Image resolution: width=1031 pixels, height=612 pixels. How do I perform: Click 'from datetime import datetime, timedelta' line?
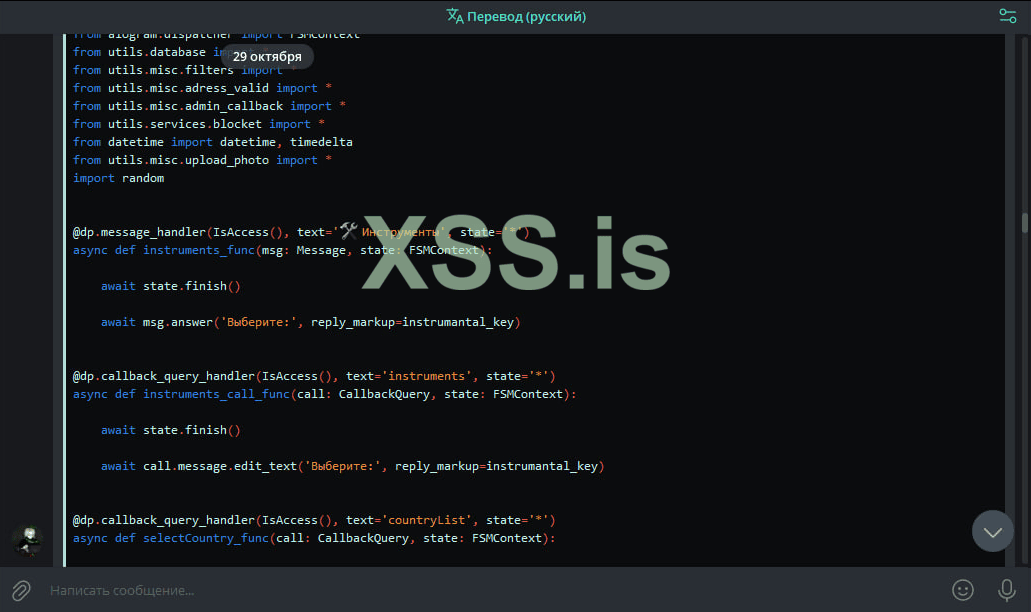tap(212, 142)
